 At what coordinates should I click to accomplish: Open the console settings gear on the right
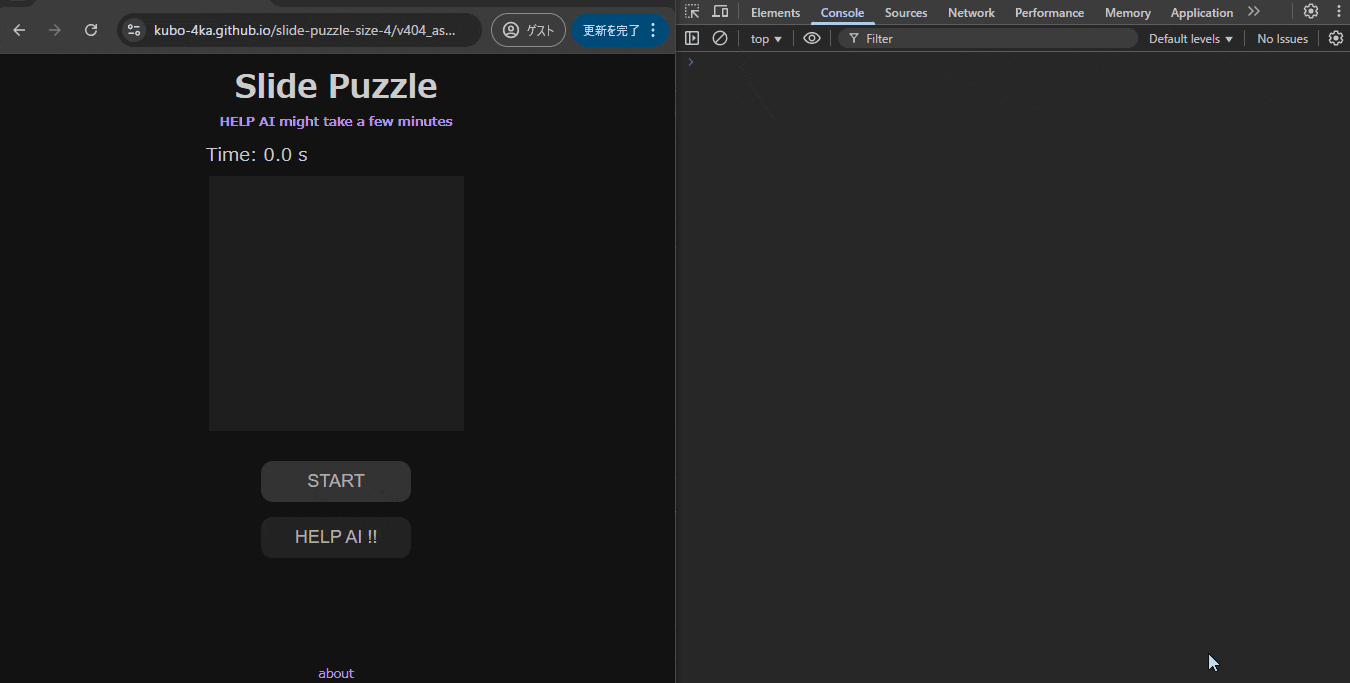1336,38
